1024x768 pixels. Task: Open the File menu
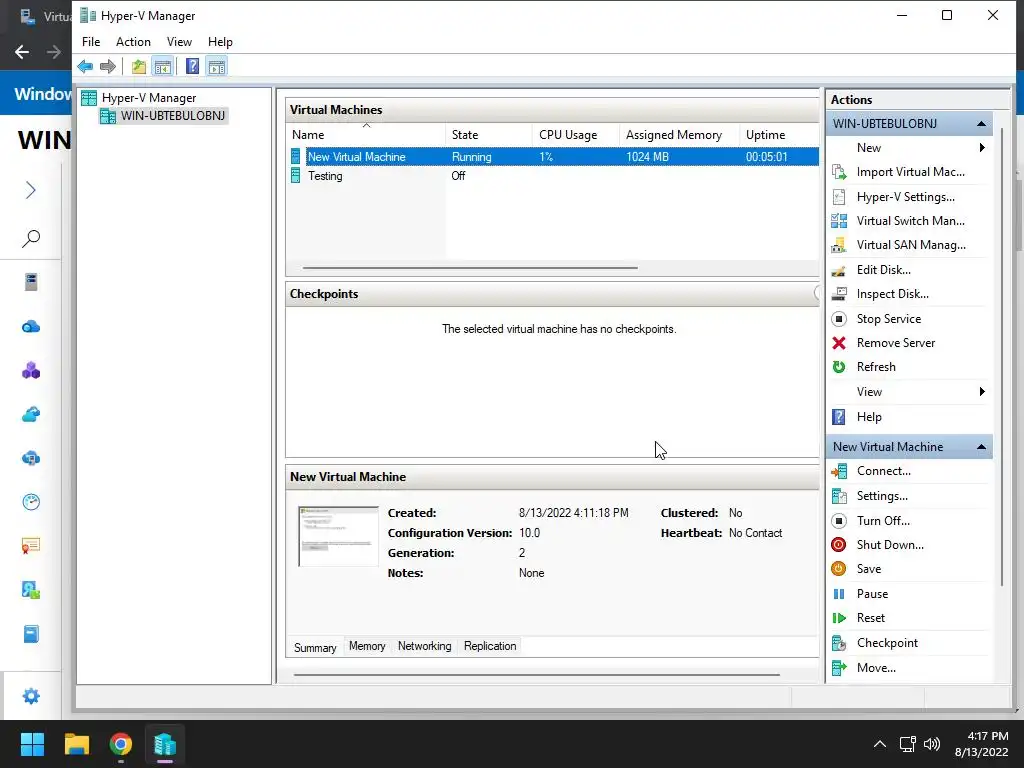[x=91, y=42]
